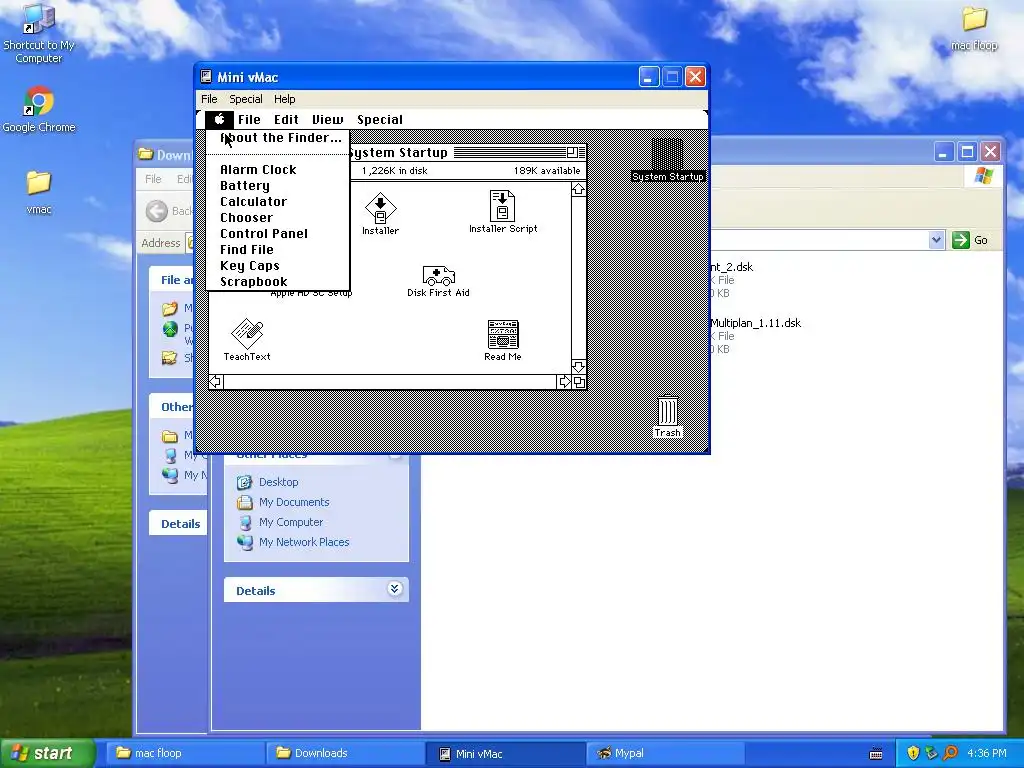Open the Mac Finder Special menu
1024x768 pixels.
coord(379,120)
